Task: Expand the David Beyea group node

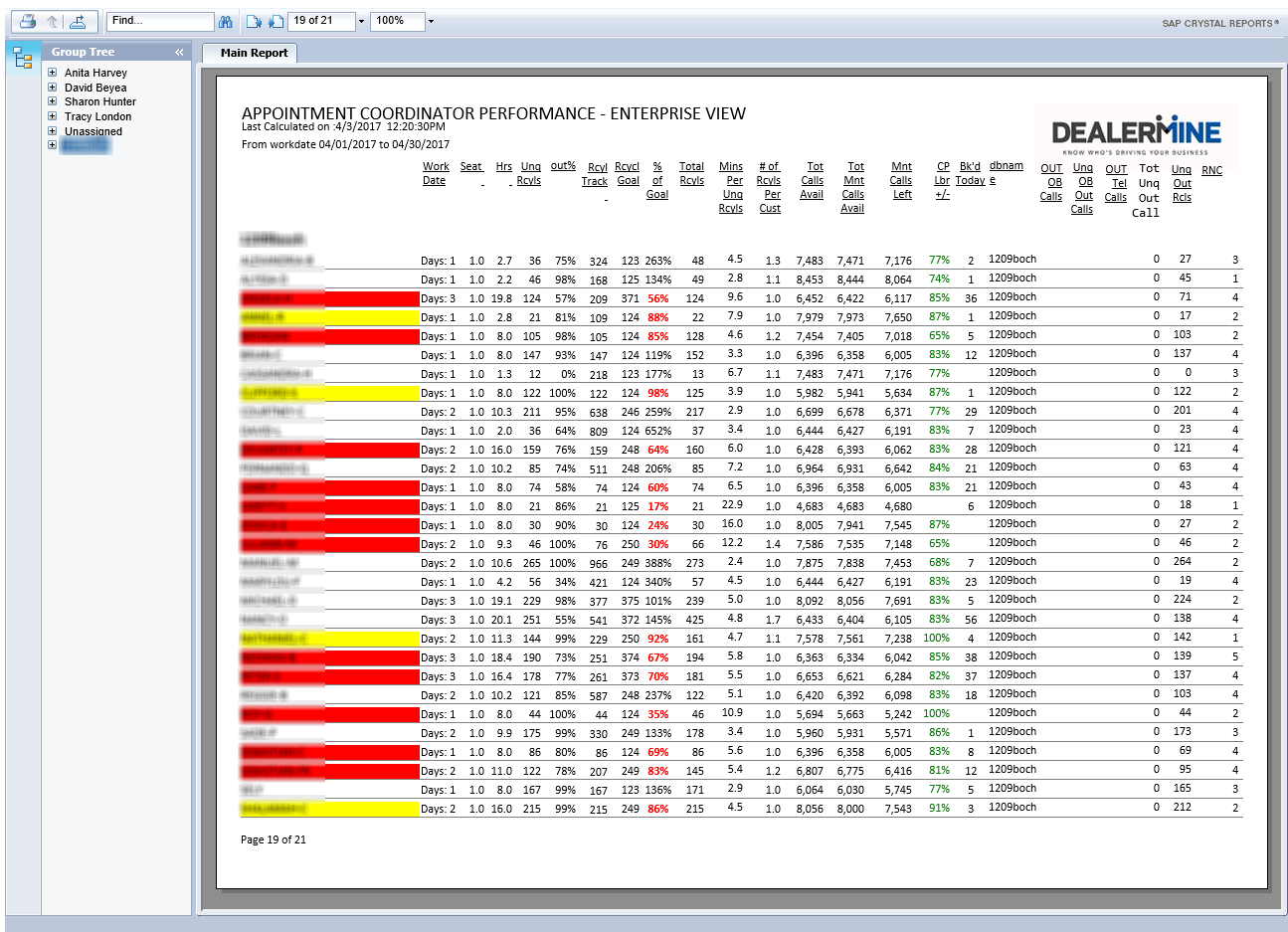Action: click(x=52, y=88)
